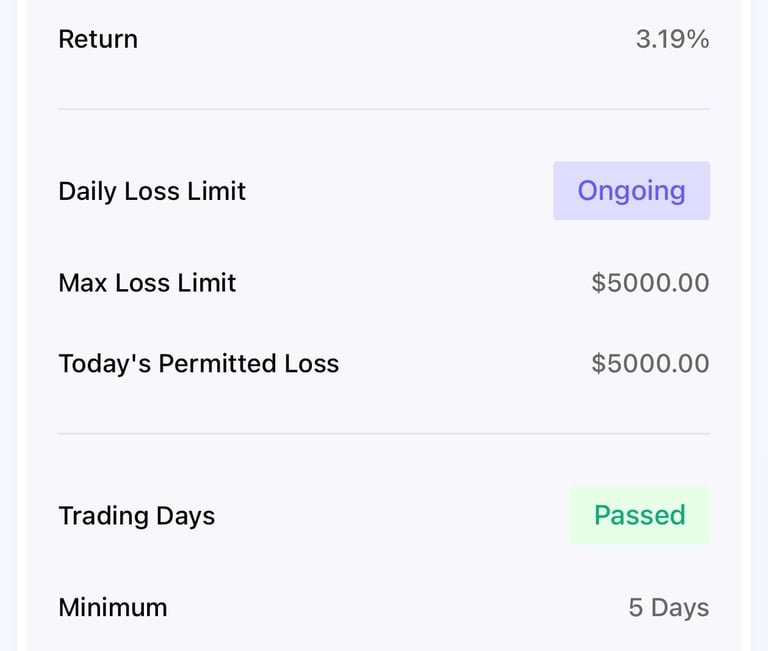
Task: Click the divider above Trading Days
Action: (x=384, y=434)
